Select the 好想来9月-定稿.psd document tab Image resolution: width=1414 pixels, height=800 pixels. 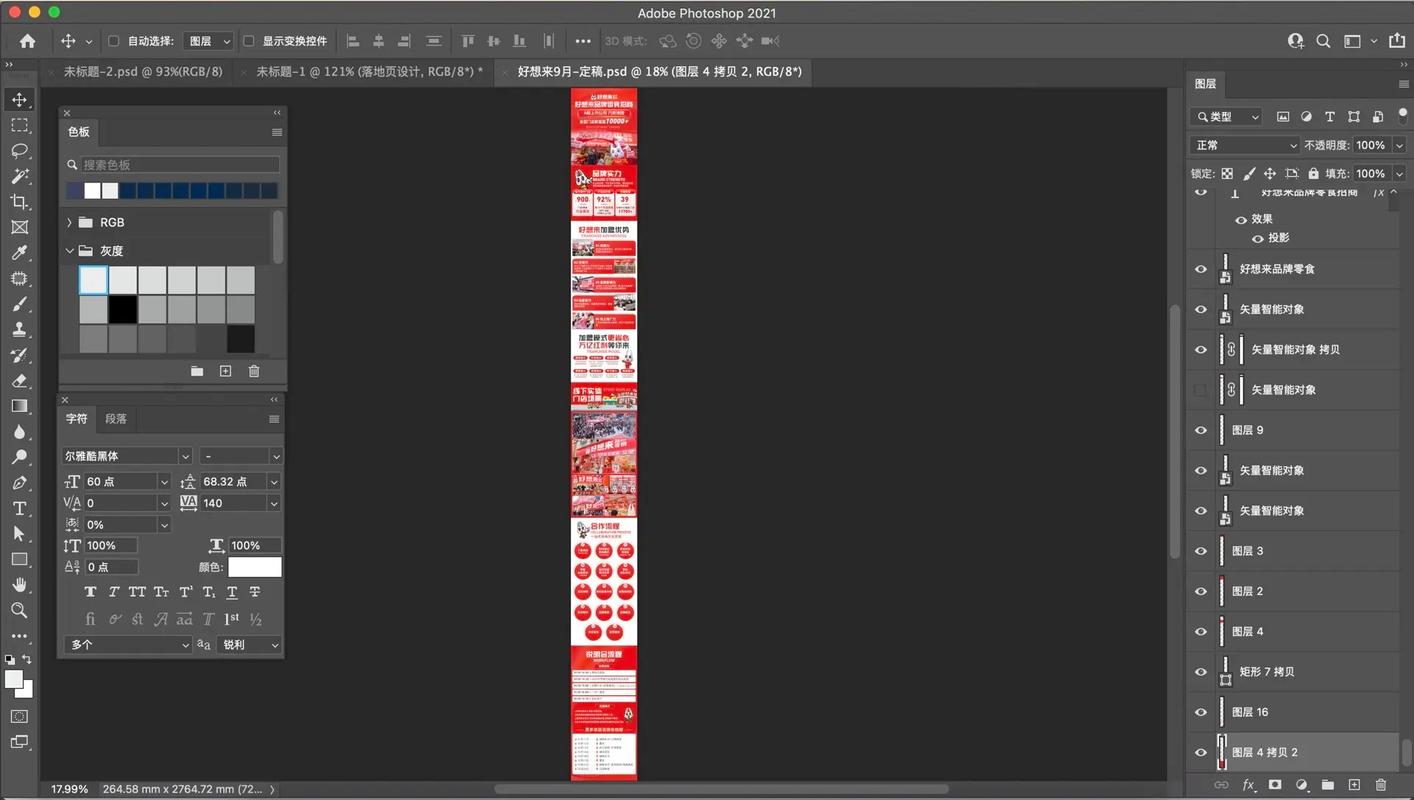(x=659, y=72)
